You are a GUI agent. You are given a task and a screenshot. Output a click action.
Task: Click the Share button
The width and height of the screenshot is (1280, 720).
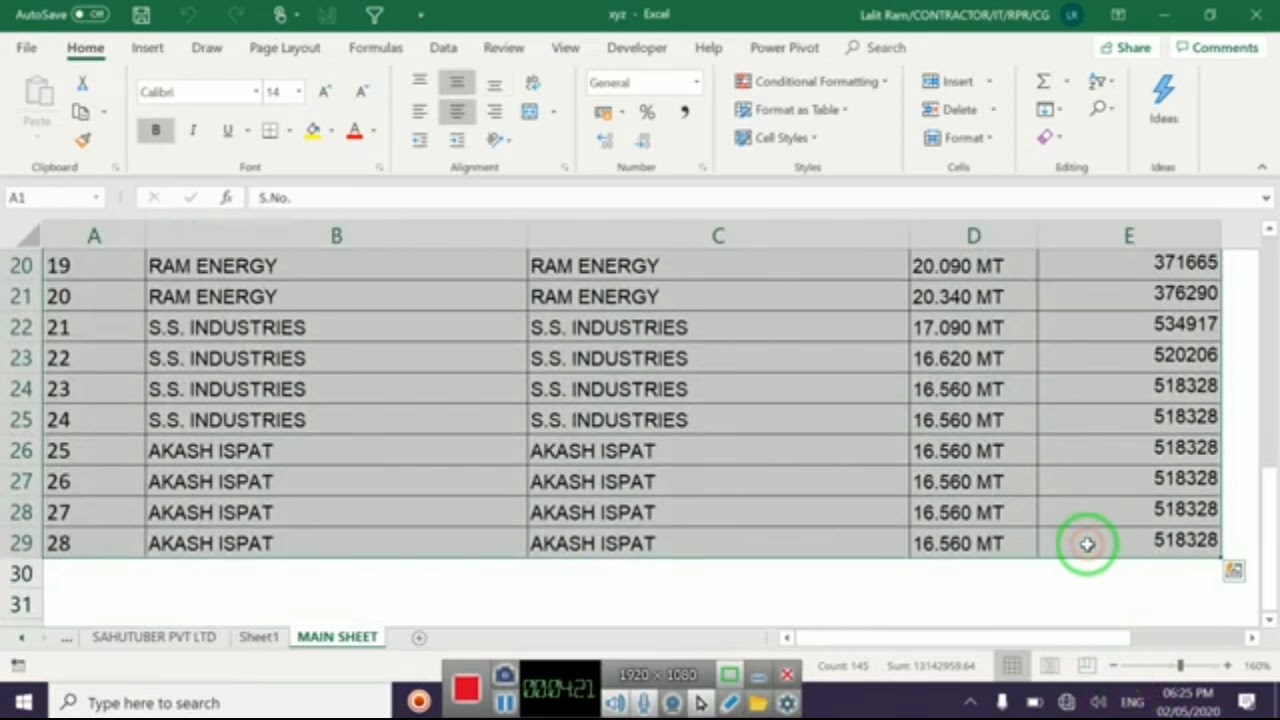(x=1125, y=48)
